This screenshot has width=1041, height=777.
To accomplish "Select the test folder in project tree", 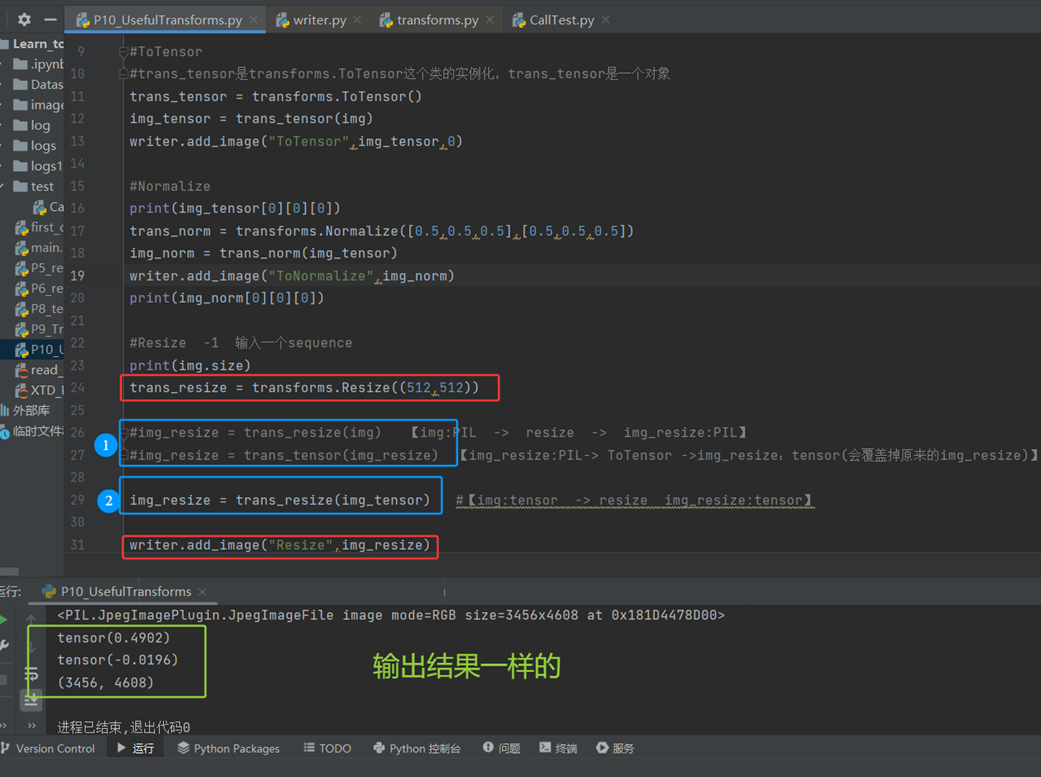I will 34,187.
